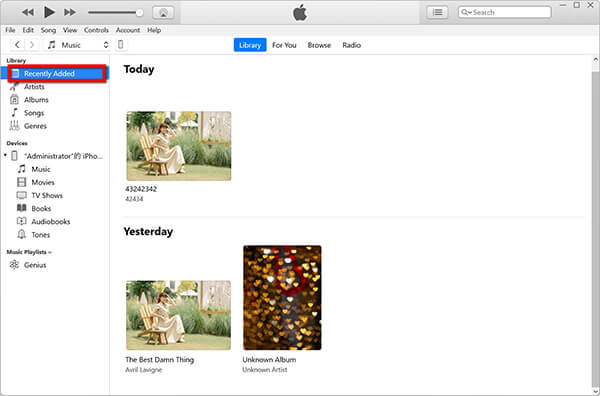The image size is (600, 396).
Task: Open the Help menu
Action: pos(154,30)
